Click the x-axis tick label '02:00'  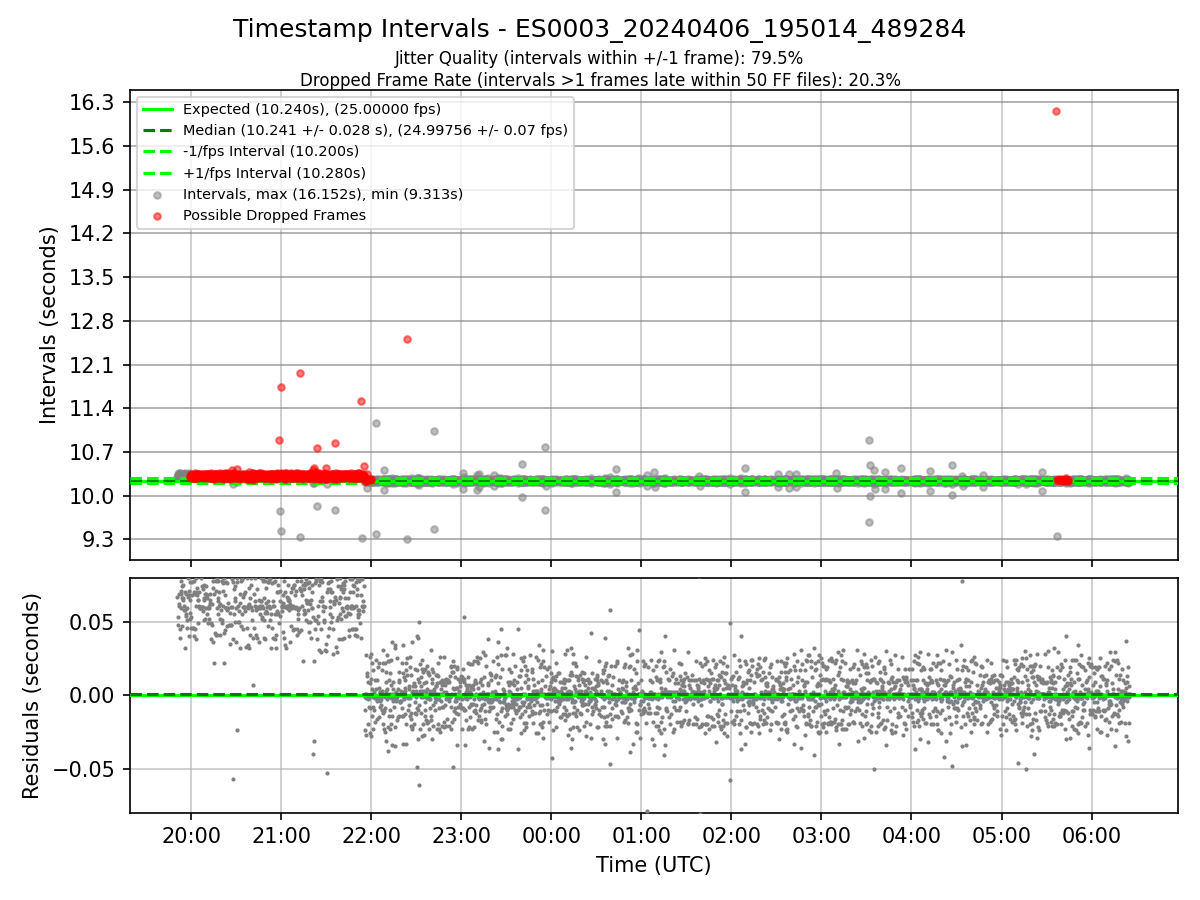(x=730, y=834)
